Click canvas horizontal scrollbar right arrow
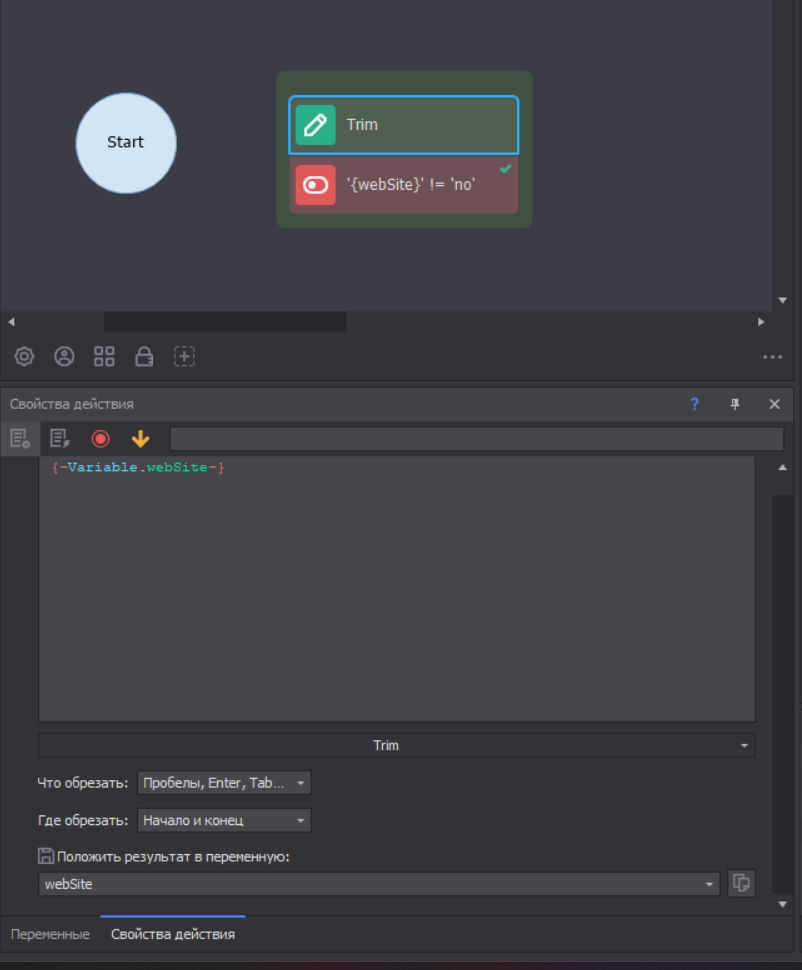802x970 pixels. [761, 322]
